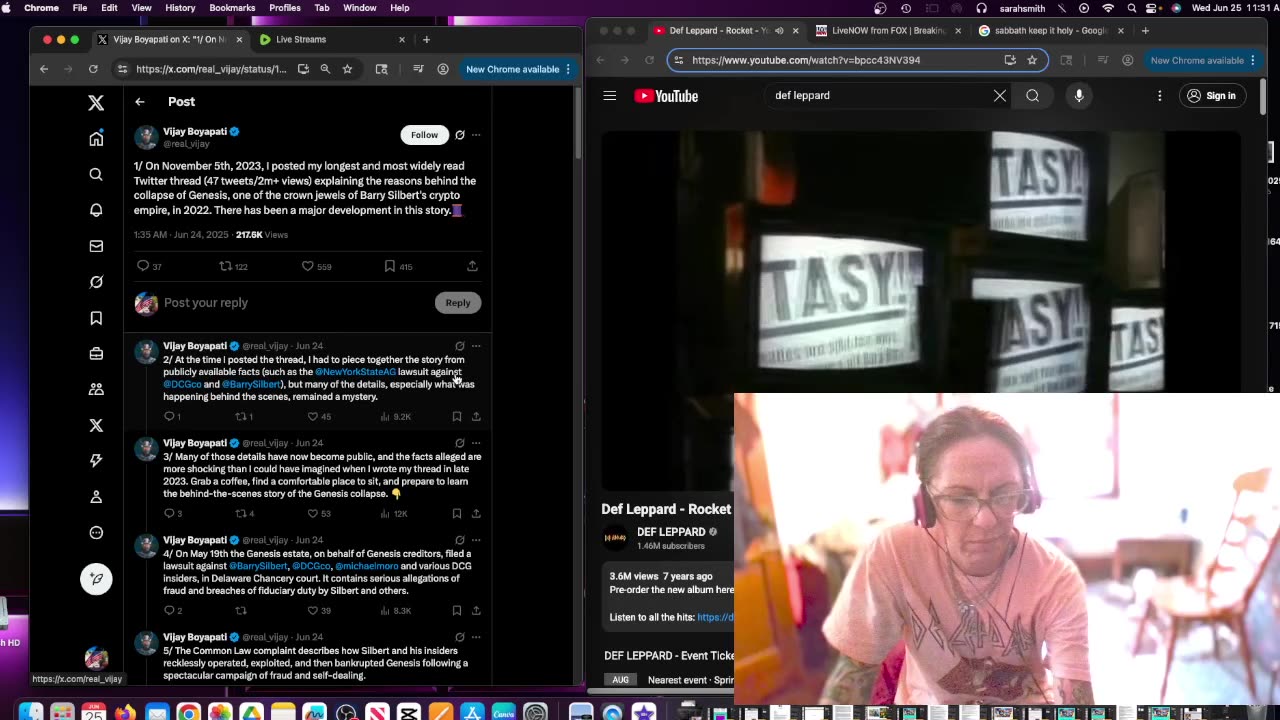Open Grok from the X sidebar
The image size is (1280, 720).
point(96,282)
